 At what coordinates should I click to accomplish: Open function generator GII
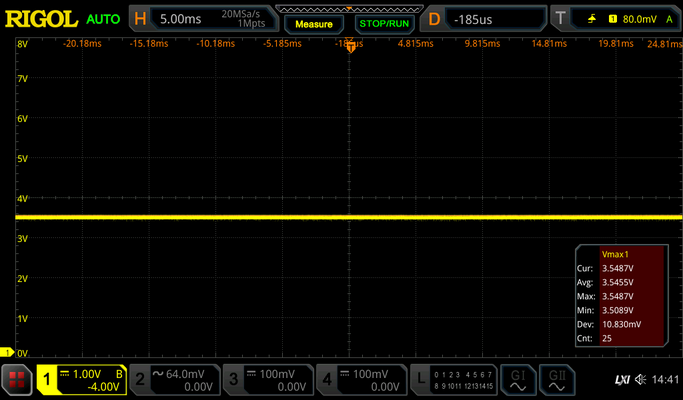click(x=557, y=380)
